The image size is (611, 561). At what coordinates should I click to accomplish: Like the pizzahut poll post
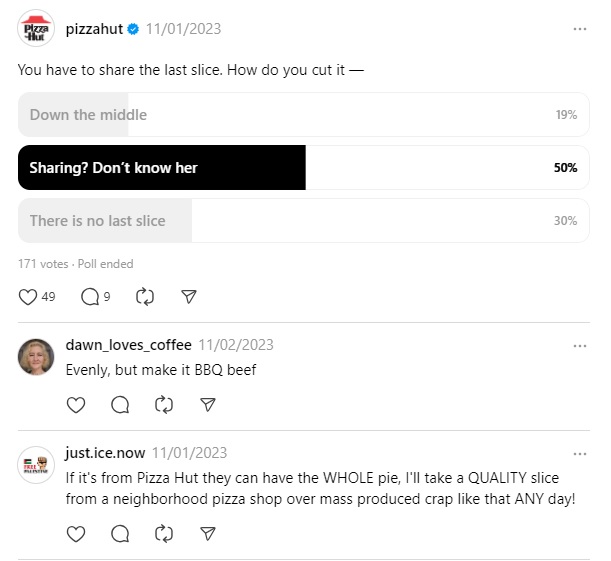point(28,297)
